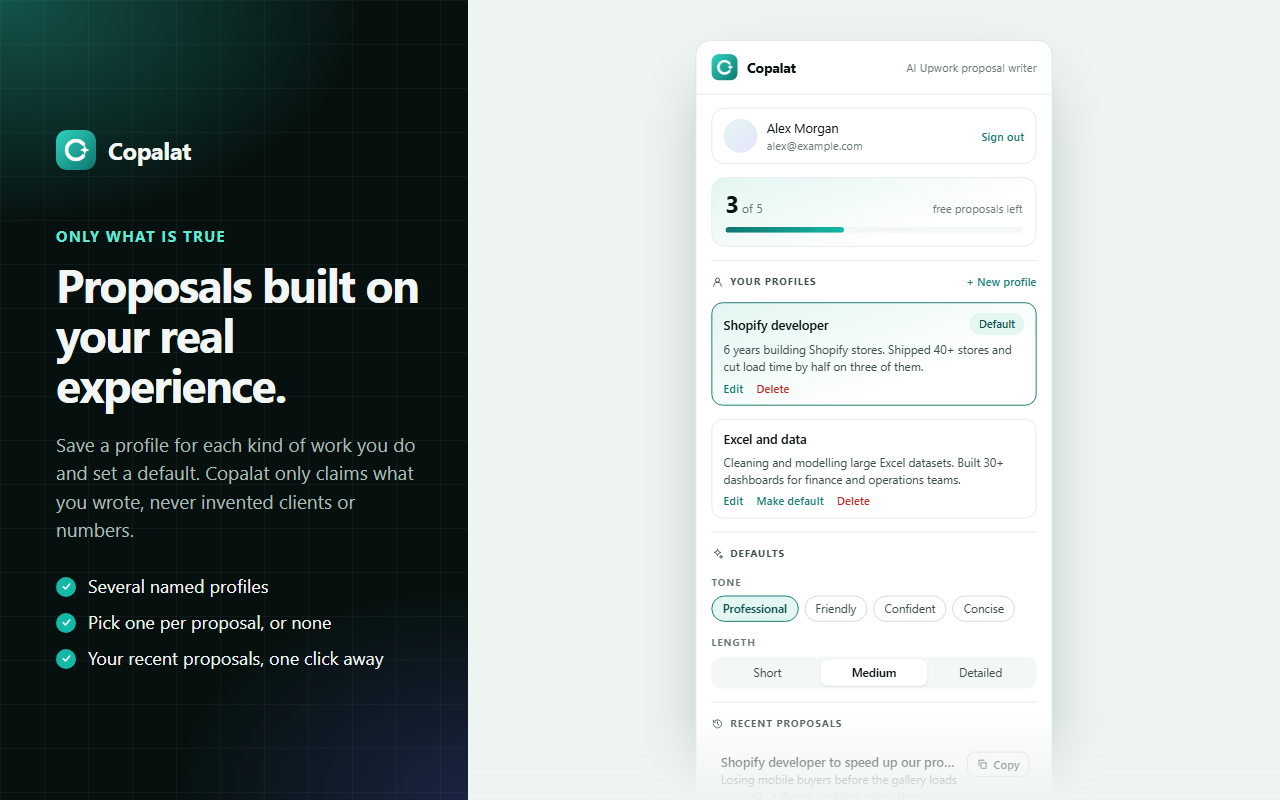Click the free proposals progress bar
The image size is (1280, 800).
[874, 230]
